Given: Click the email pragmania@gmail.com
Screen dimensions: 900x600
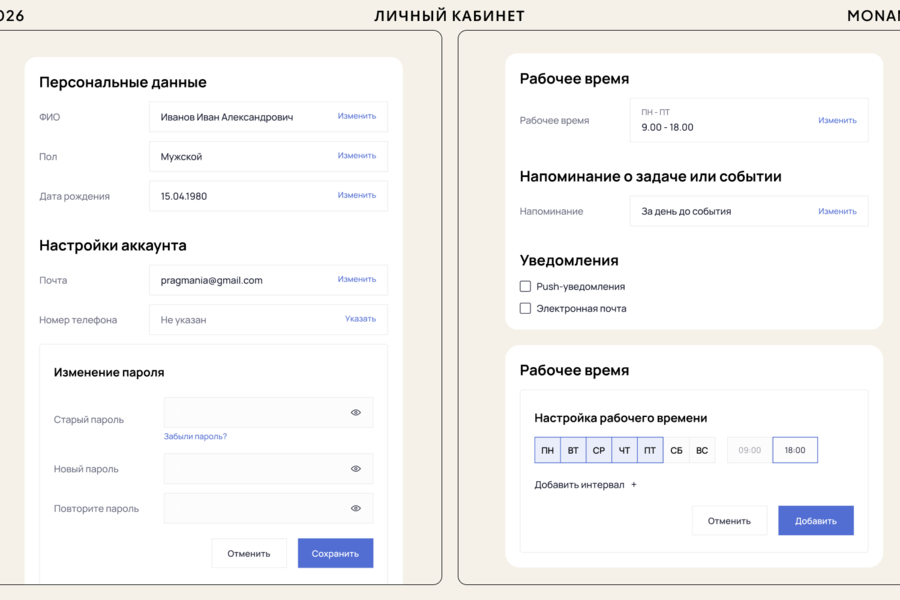Looking at the screenshot, I should (211, 280).
